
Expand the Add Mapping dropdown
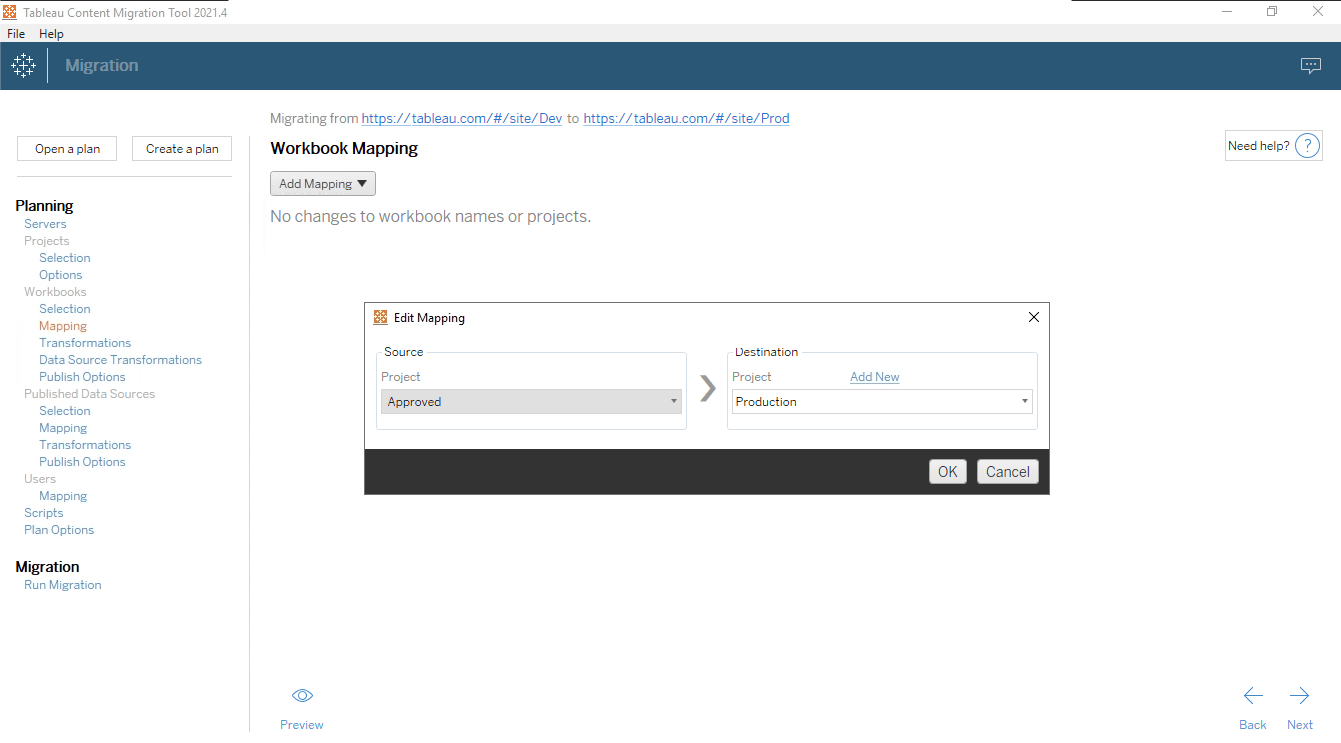[322, 184]
